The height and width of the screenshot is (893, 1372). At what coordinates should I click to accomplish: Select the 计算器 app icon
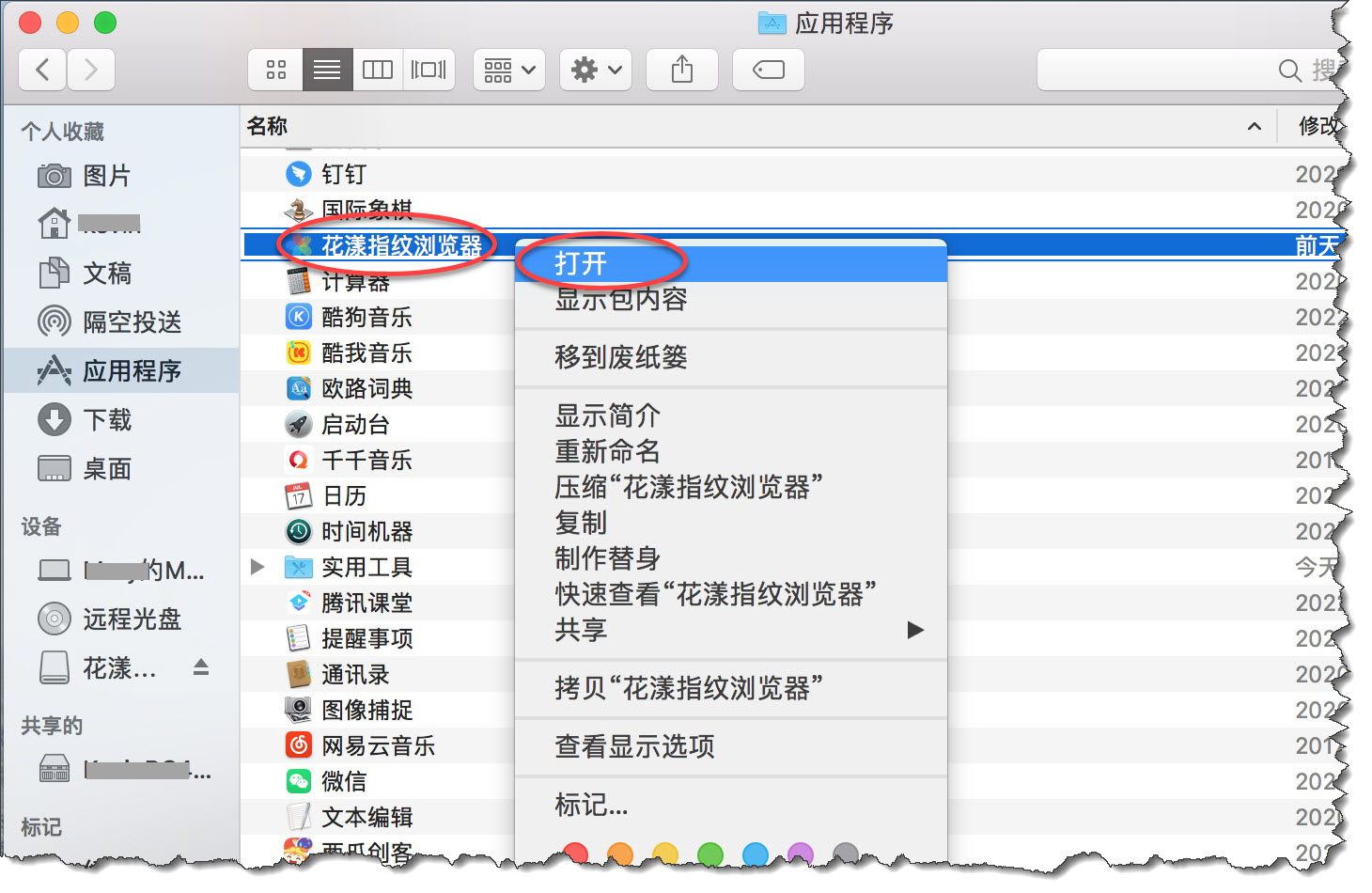tap(298, 281)
